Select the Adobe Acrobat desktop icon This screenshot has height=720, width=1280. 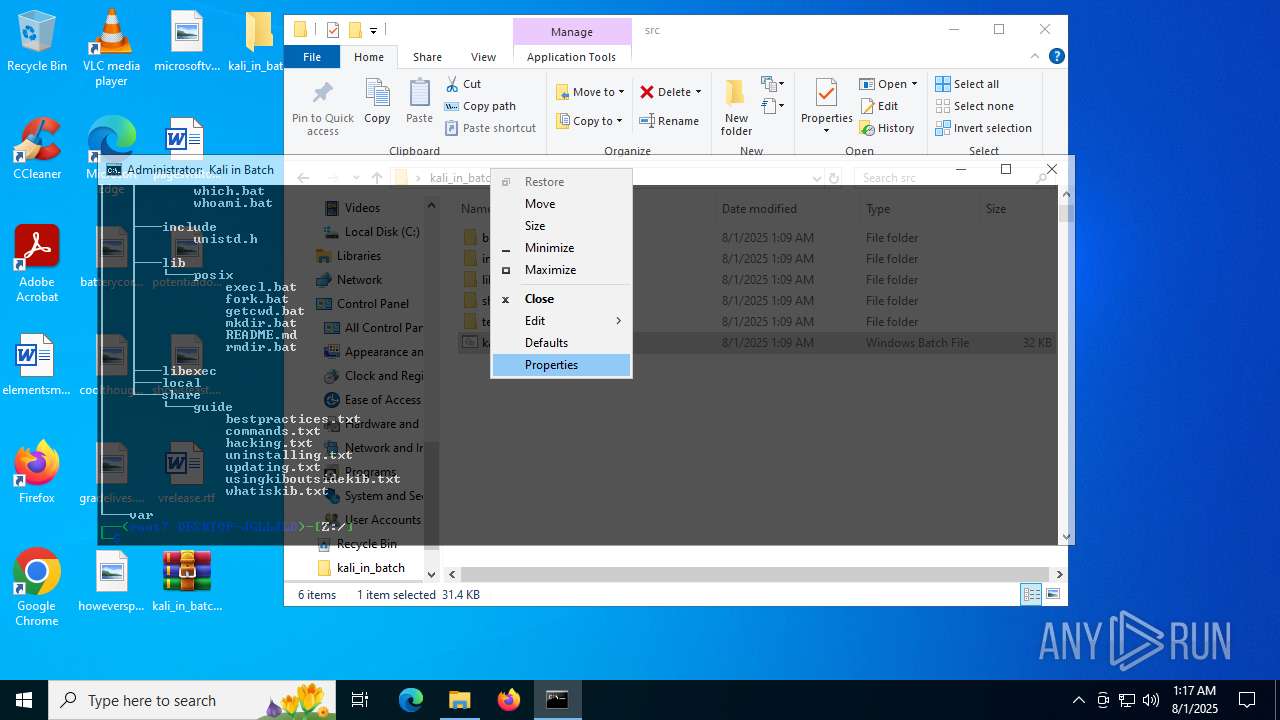[x=37, y=263]
